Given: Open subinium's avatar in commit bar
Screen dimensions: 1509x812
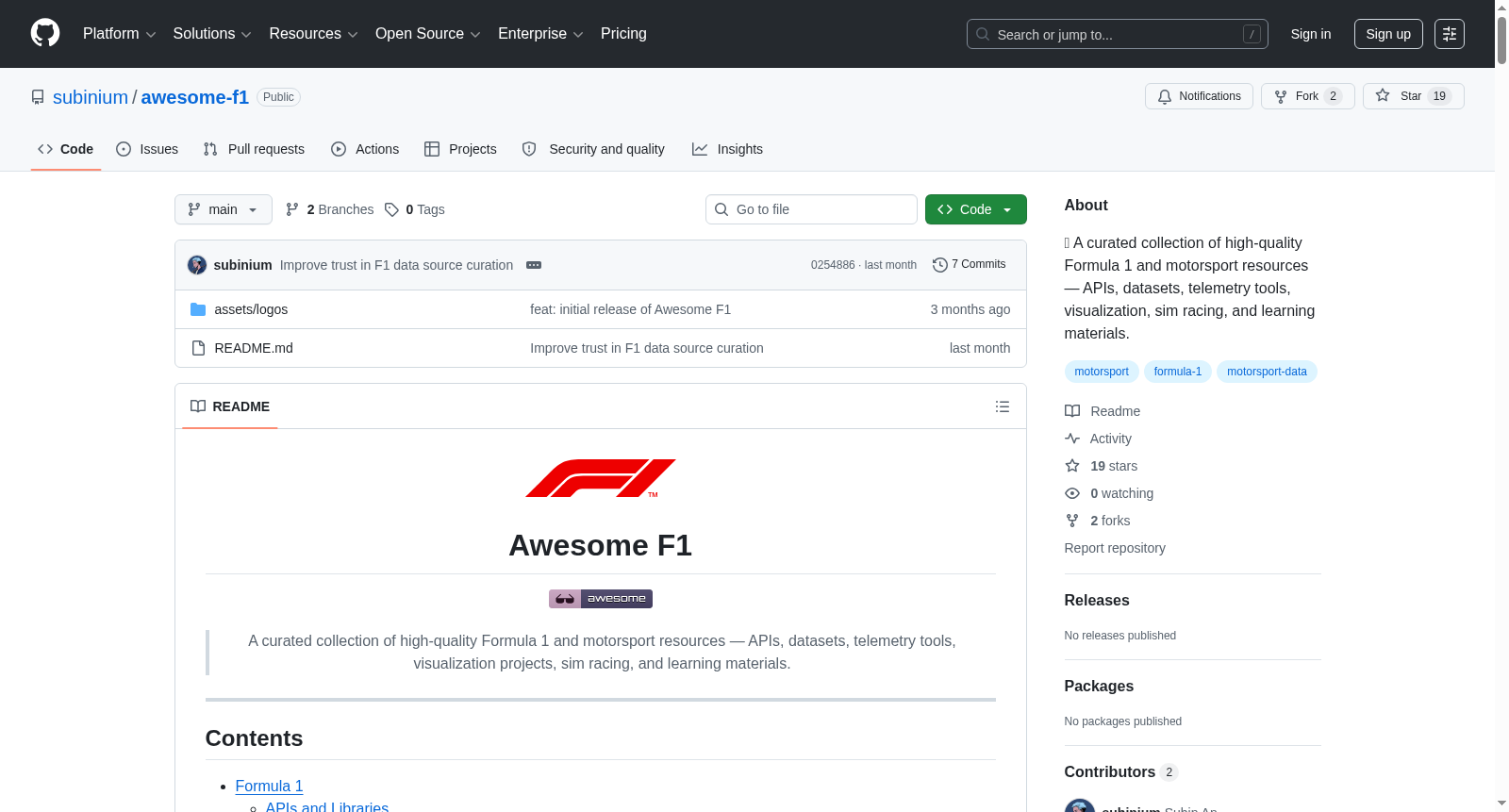Looking at the screenshot, I should pyautogui.click(x=197, y=265).
